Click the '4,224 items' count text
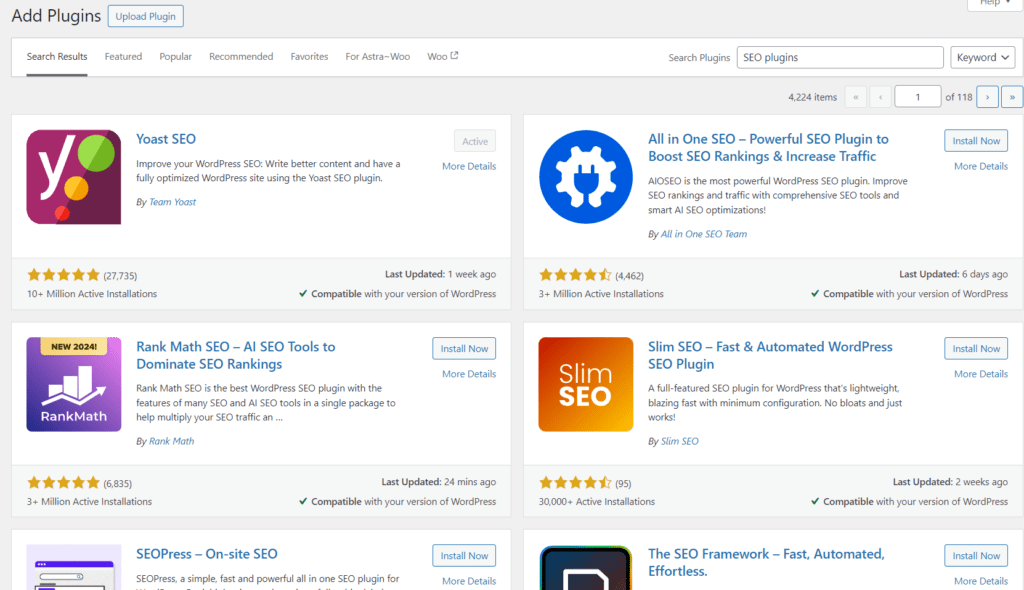Screen dimensions: 1024x590 coord(812,97)
